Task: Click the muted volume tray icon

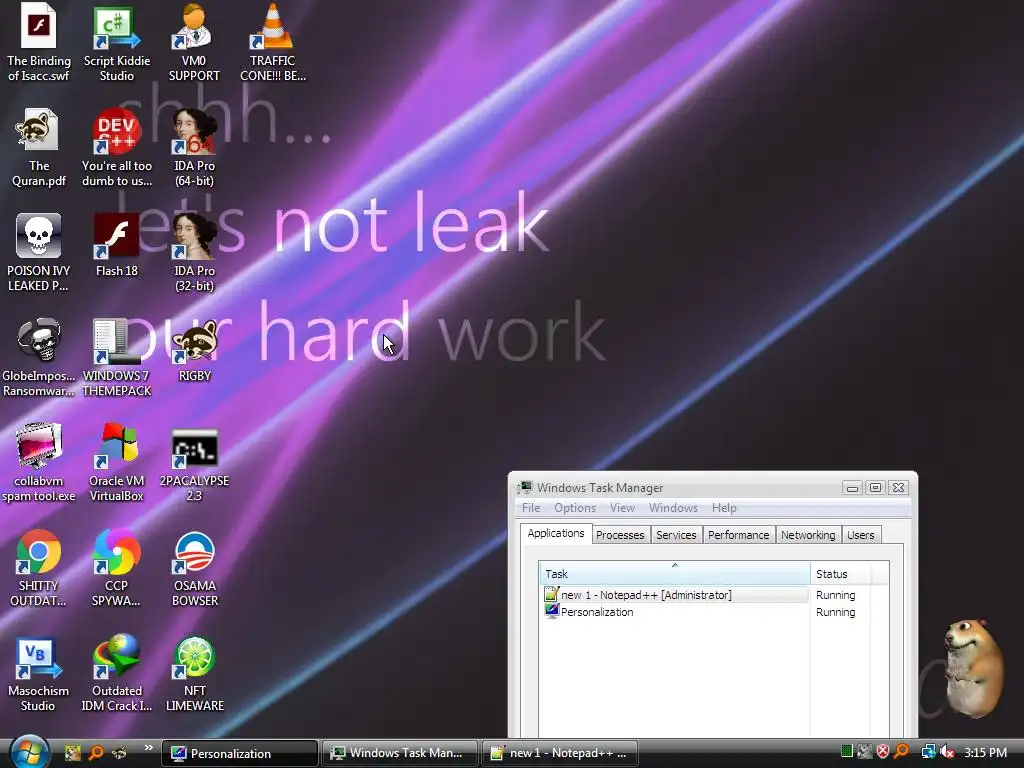Action: tap(947, 752)
